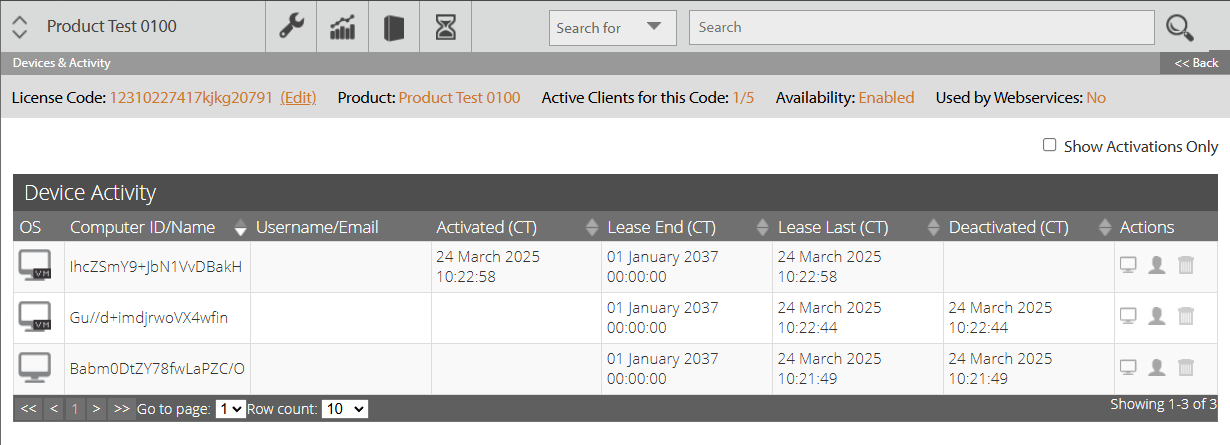1230x445 pixels.
Task: Click the Device Activity panel title
Action: coord(90,193)
